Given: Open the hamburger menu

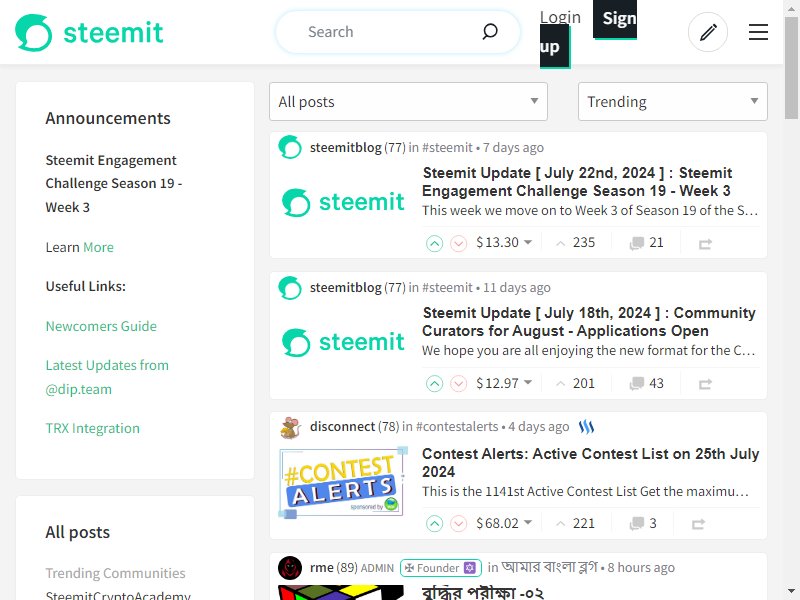Looking at the screenshot, I should [758, 32].
